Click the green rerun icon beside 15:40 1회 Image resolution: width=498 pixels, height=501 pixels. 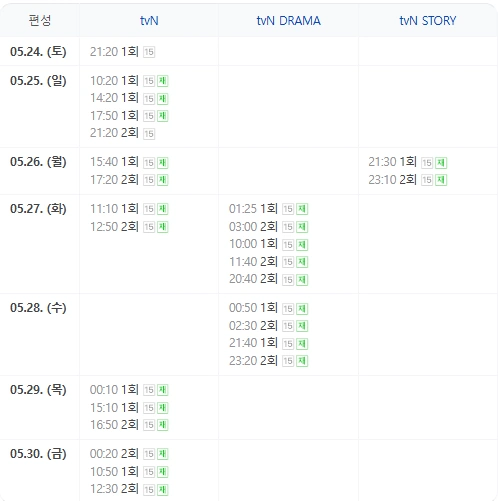(163, 163)
